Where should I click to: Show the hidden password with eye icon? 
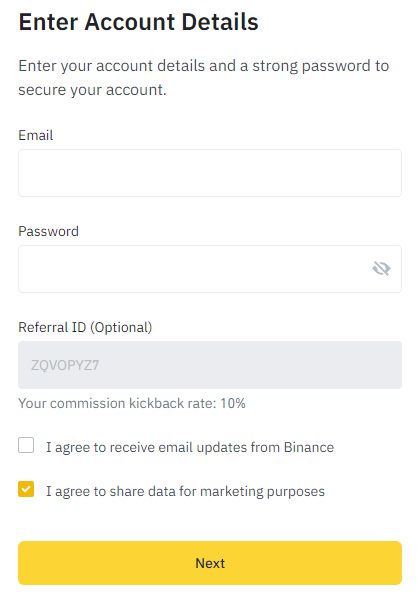381,269
